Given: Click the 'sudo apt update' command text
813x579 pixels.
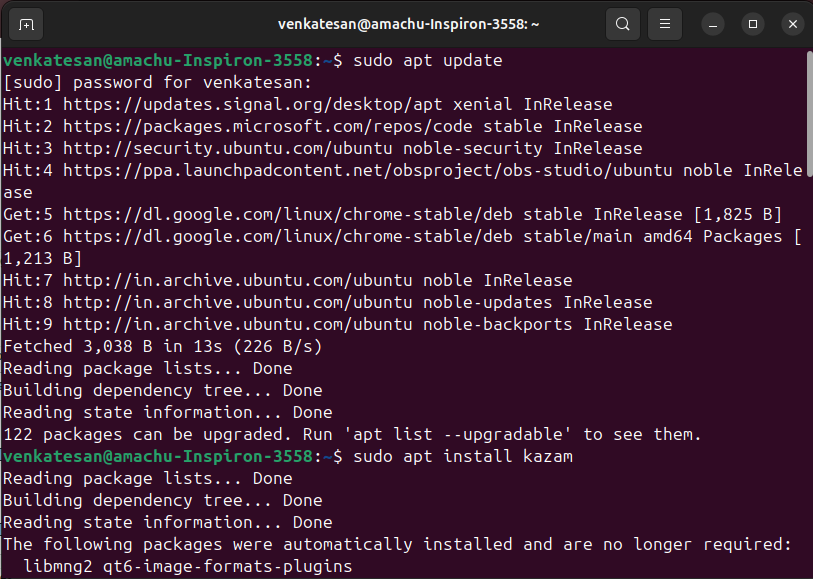Looking at the screenshot, I should pos(428,61).
